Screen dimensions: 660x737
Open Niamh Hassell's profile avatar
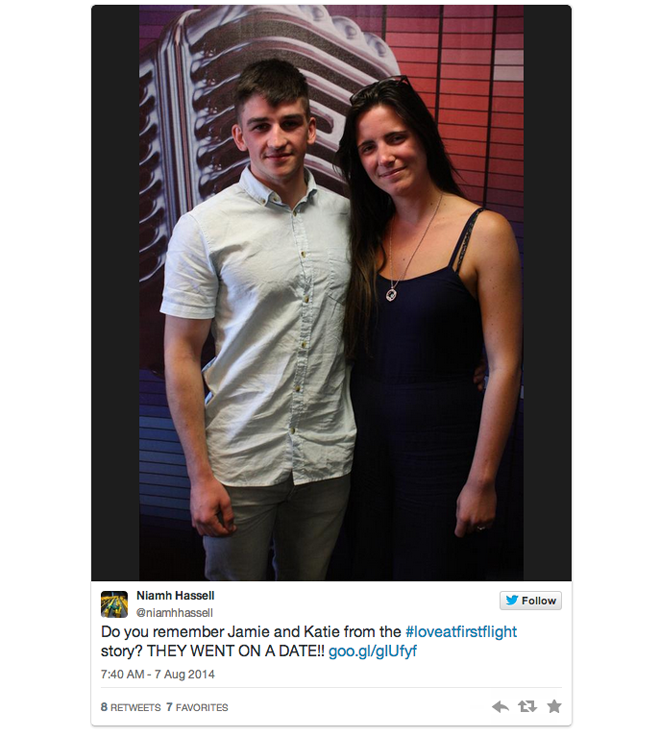(x=114, y=604)
